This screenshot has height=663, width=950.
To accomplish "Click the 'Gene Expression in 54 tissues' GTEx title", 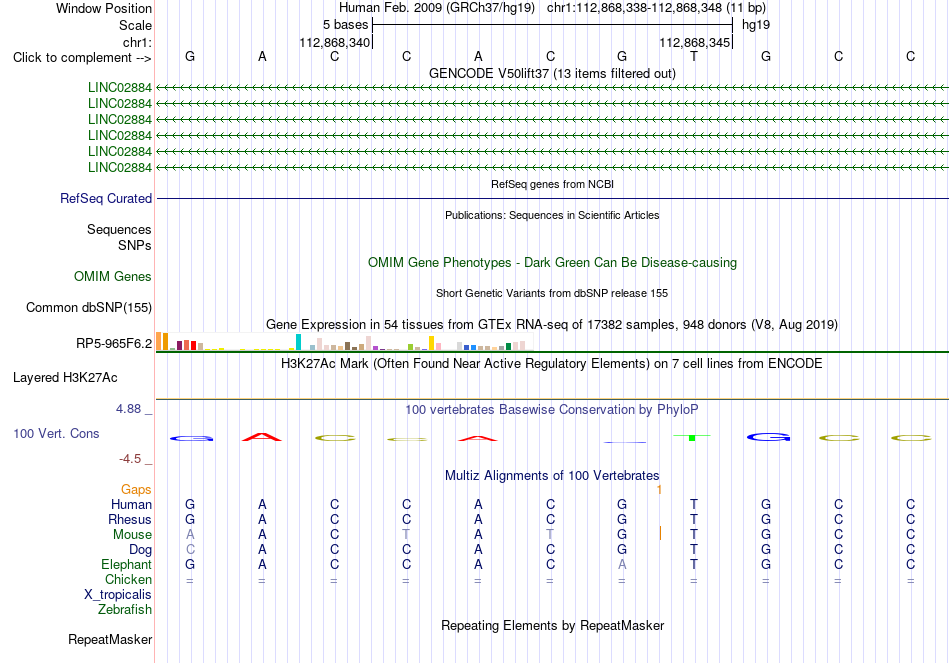I will click(552, 325).
